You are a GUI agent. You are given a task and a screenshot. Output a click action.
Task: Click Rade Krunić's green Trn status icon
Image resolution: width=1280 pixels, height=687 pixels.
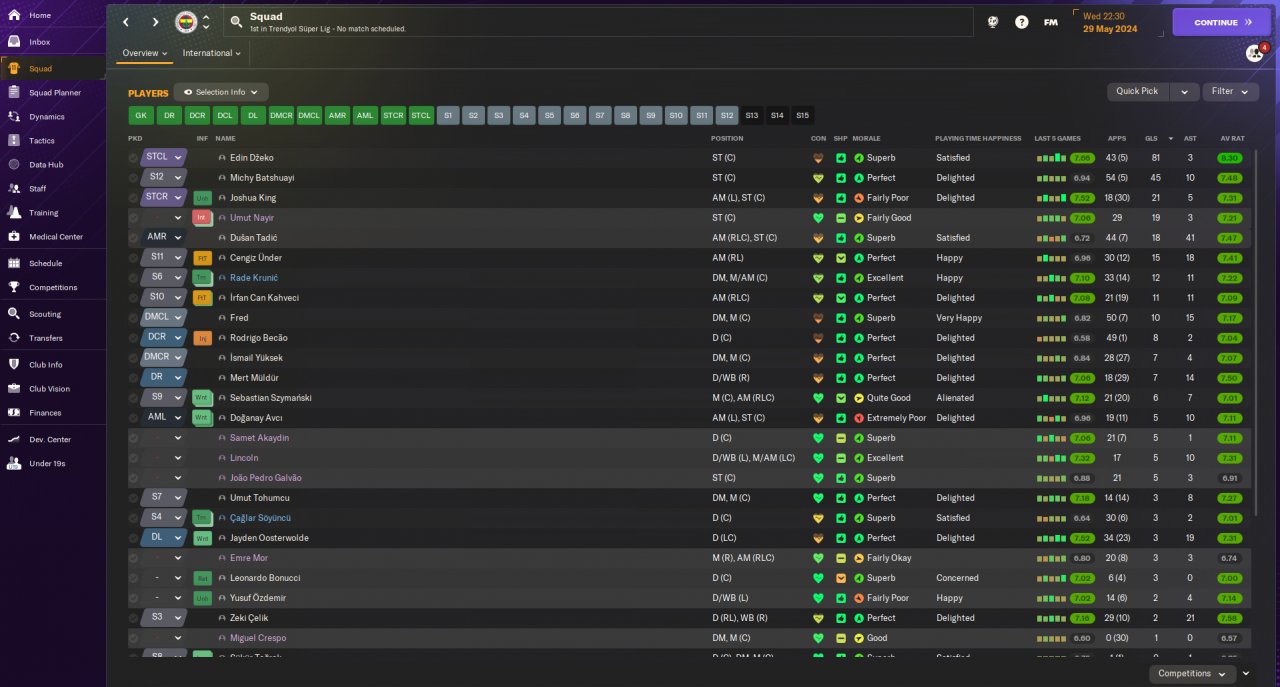[x=202, y=278]
